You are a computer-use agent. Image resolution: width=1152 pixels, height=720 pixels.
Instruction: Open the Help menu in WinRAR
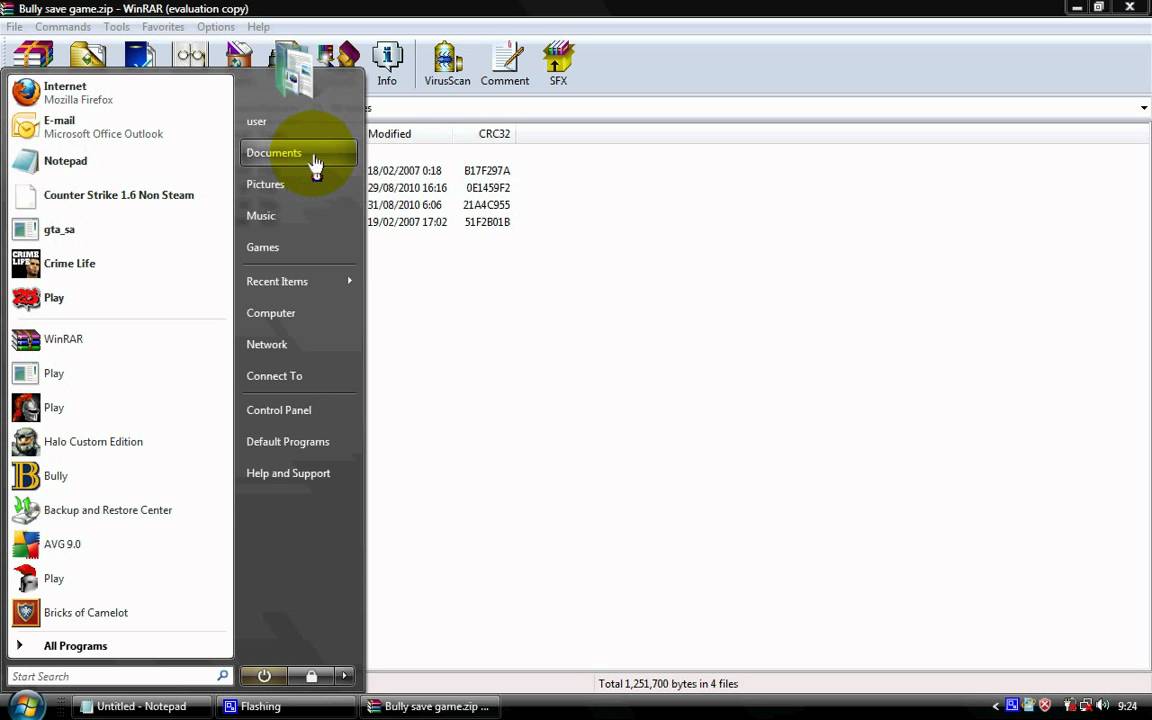[x=258, y=26]
